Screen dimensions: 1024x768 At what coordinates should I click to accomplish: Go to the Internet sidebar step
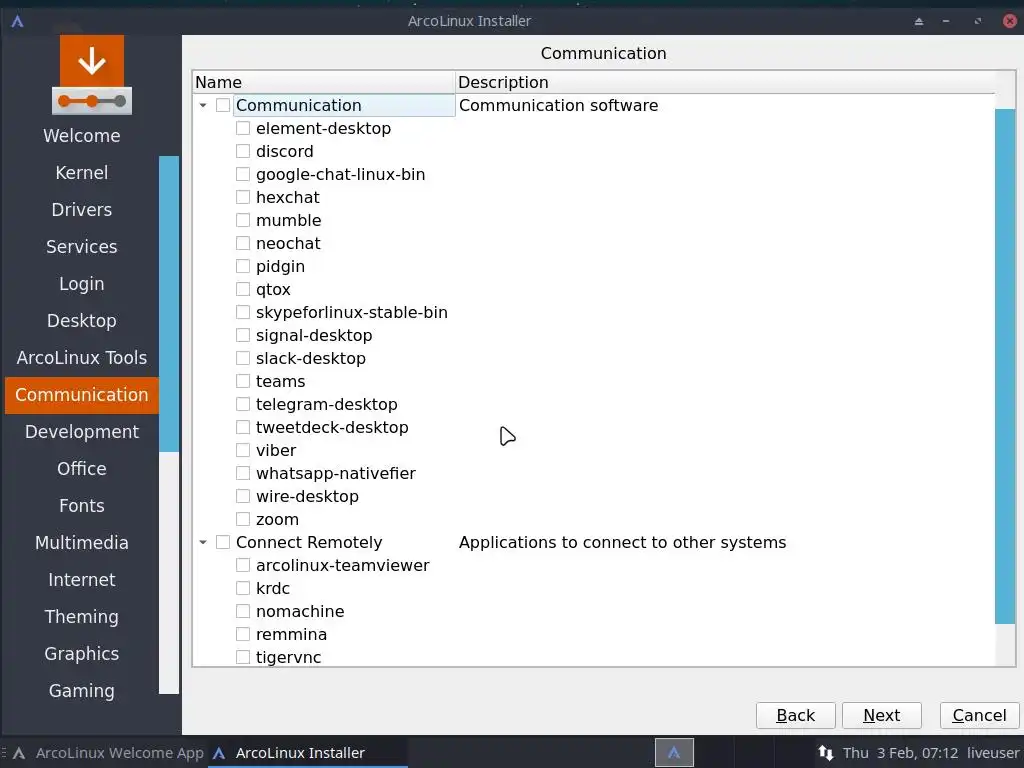pos(82,580)
